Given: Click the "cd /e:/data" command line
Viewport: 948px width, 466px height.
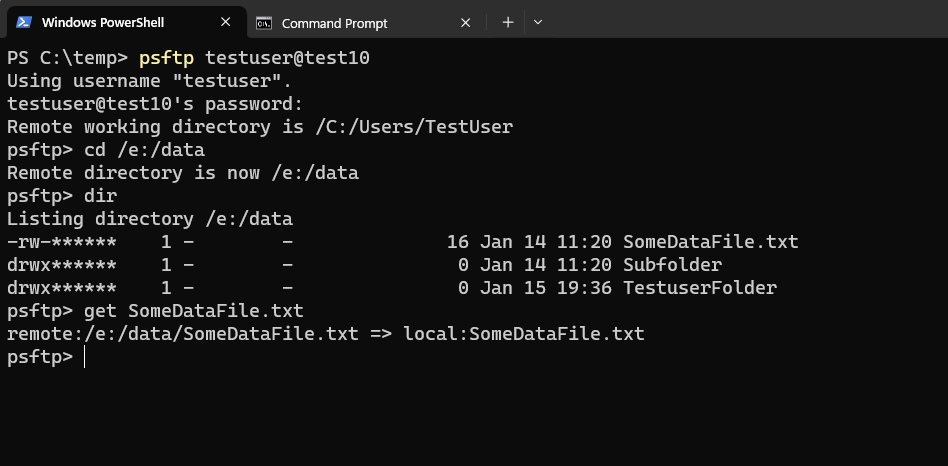Looking at the screenshot, I should coord(106,150).
